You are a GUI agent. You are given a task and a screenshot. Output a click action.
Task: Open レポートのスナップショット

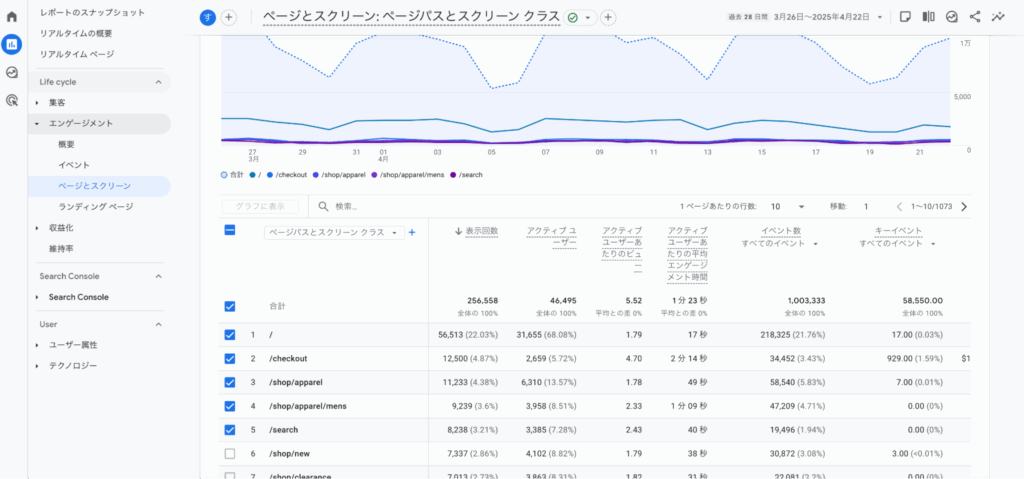coord(92,12)
